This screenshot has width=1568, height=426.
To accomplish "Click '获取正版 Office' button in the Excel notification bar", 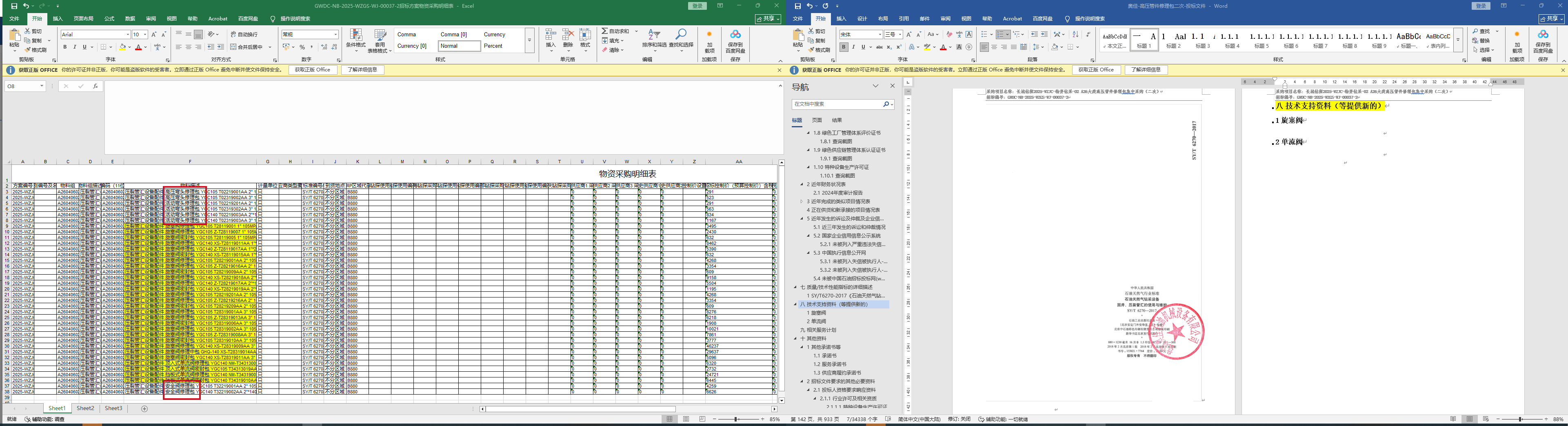I will (x=312, y=70).
